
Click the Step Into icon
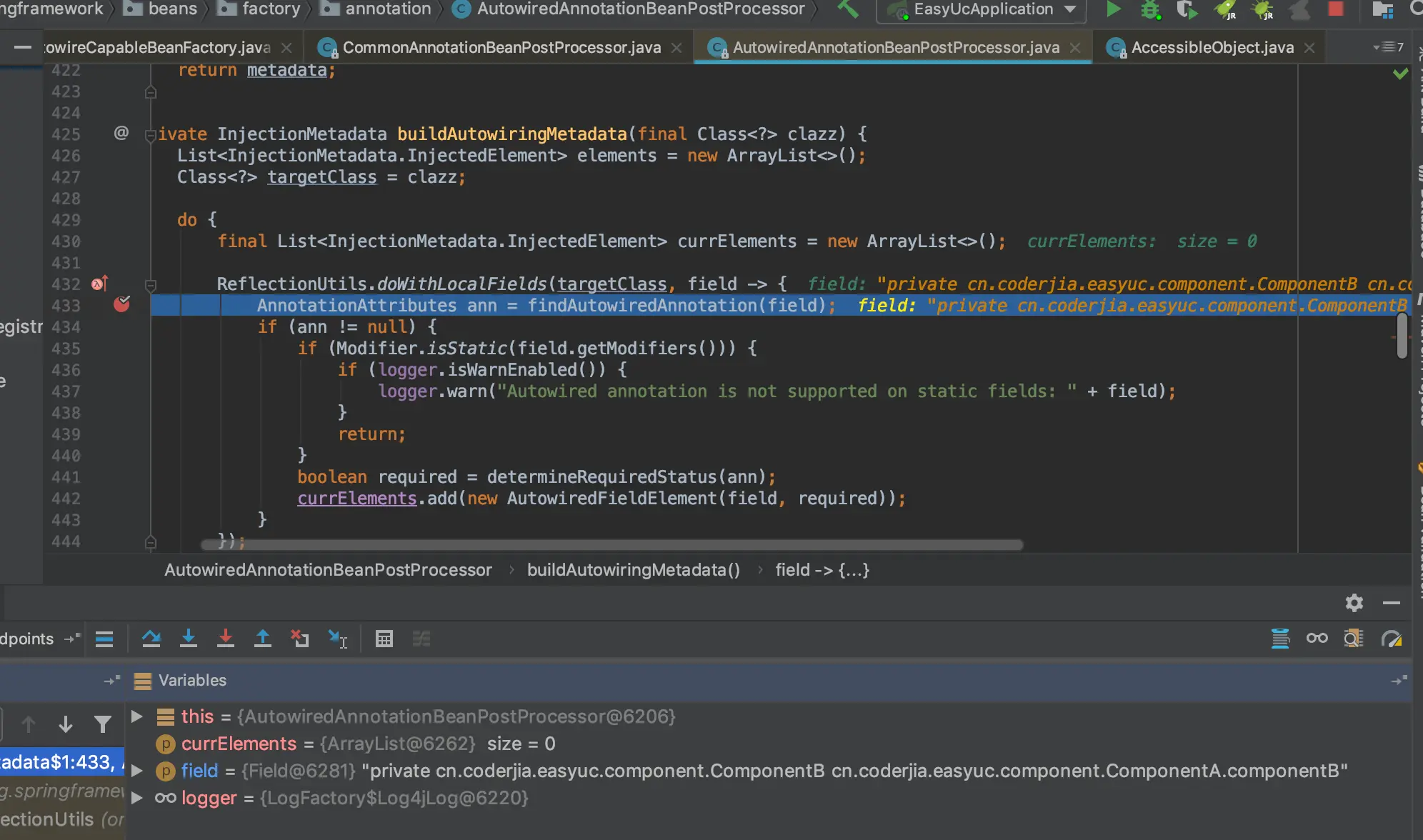(189, 638)
